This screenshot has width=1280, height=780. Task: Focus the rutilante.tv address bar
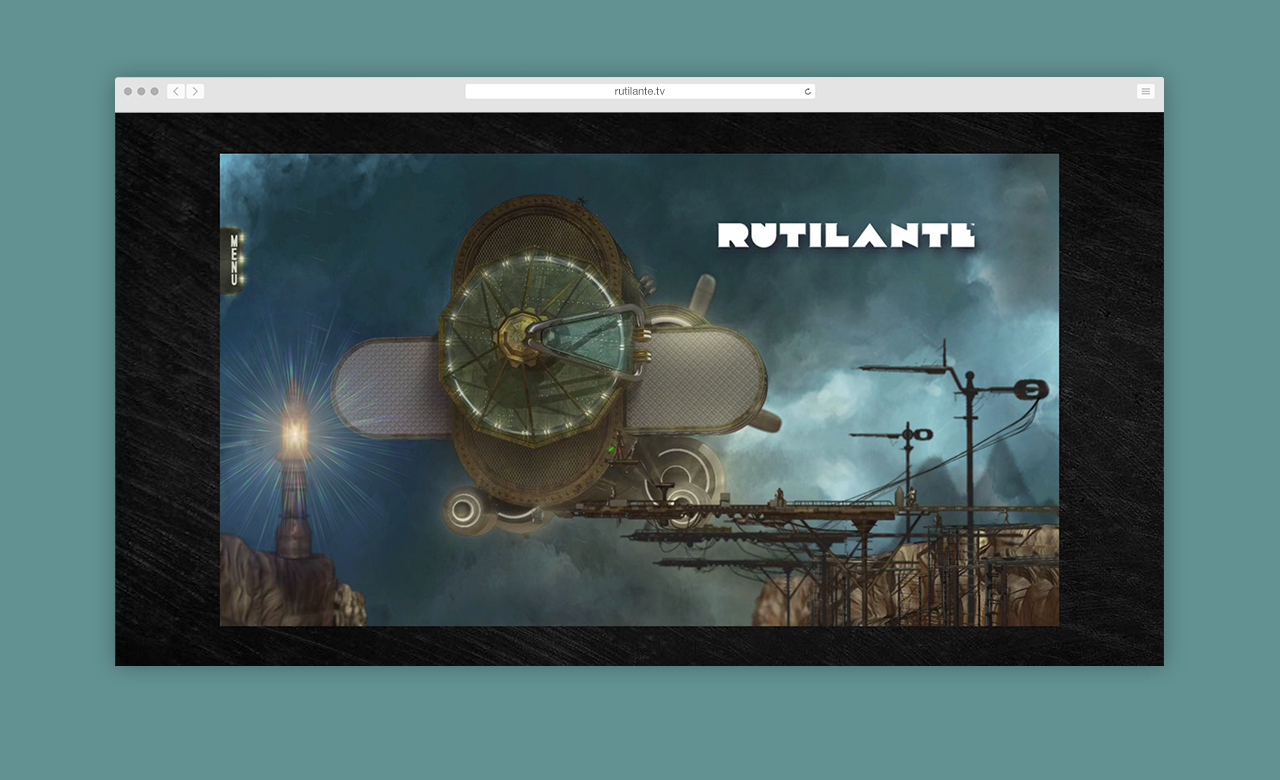pyautogui.click(x=640, y=91)
